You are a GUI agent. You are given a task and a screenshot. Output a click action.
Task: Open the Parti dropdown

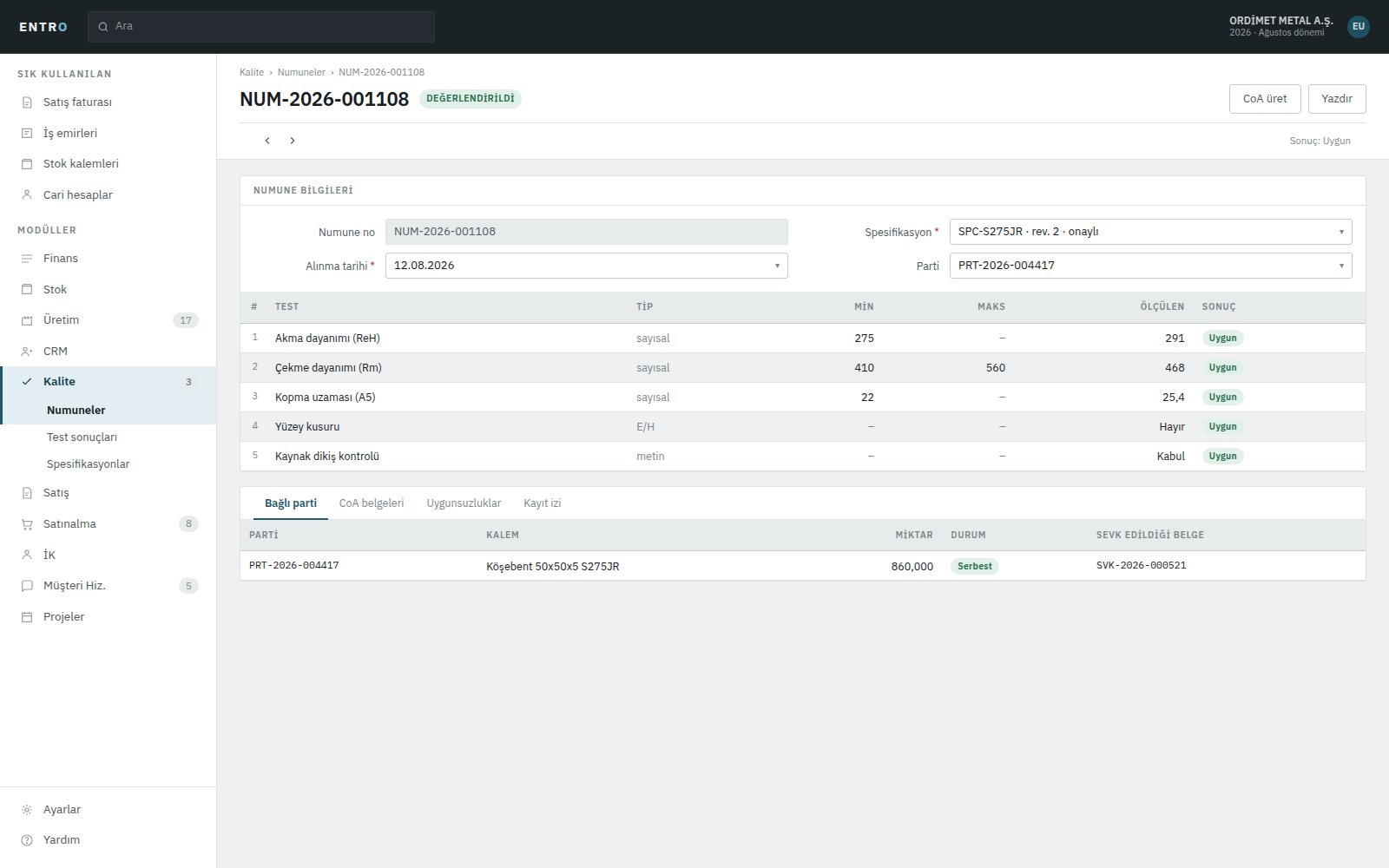click(1150, 266)
